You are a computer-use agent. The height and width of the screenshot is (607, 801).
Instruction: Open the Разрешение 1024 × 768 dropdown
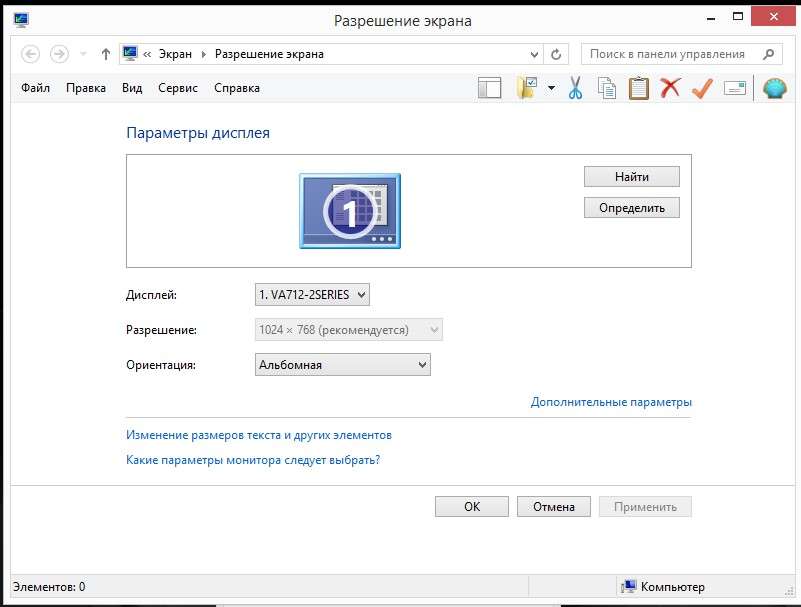coord(348,330)
